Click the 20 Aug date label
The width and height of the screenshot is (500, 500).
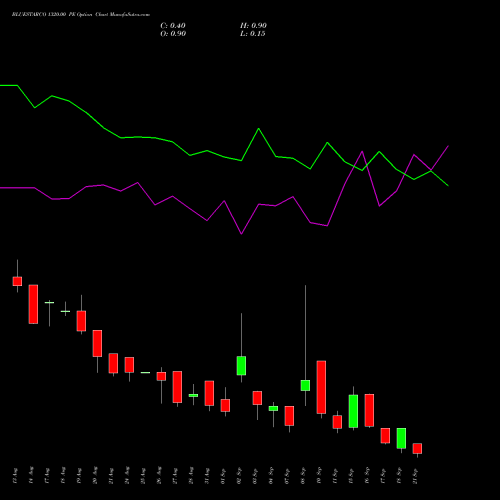pyautogui.click(x=95, y=476)
